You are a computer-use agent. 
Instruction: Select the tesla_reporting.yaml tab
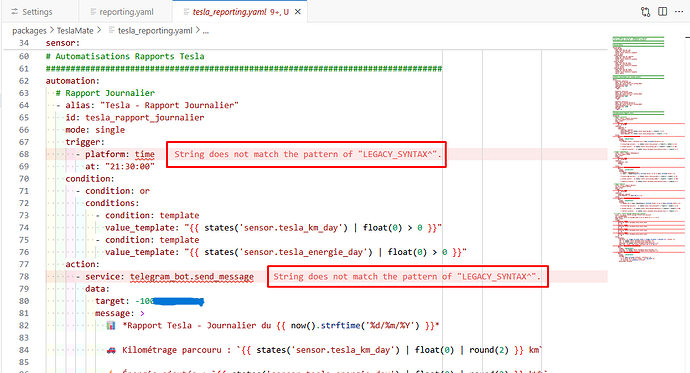(x=229, y=12)
